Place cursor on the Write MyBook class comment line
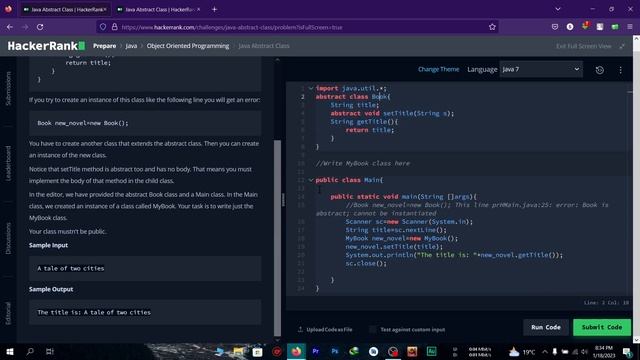This screenshot has width=640, height=360. (x=363, y=163)
